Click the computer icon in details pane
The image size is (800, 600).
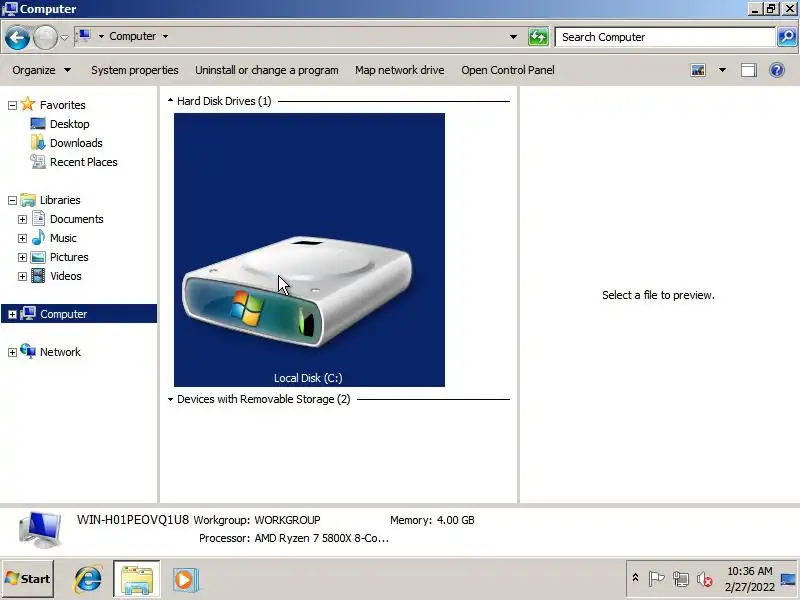pyautogui.click(x=40, y=530)
